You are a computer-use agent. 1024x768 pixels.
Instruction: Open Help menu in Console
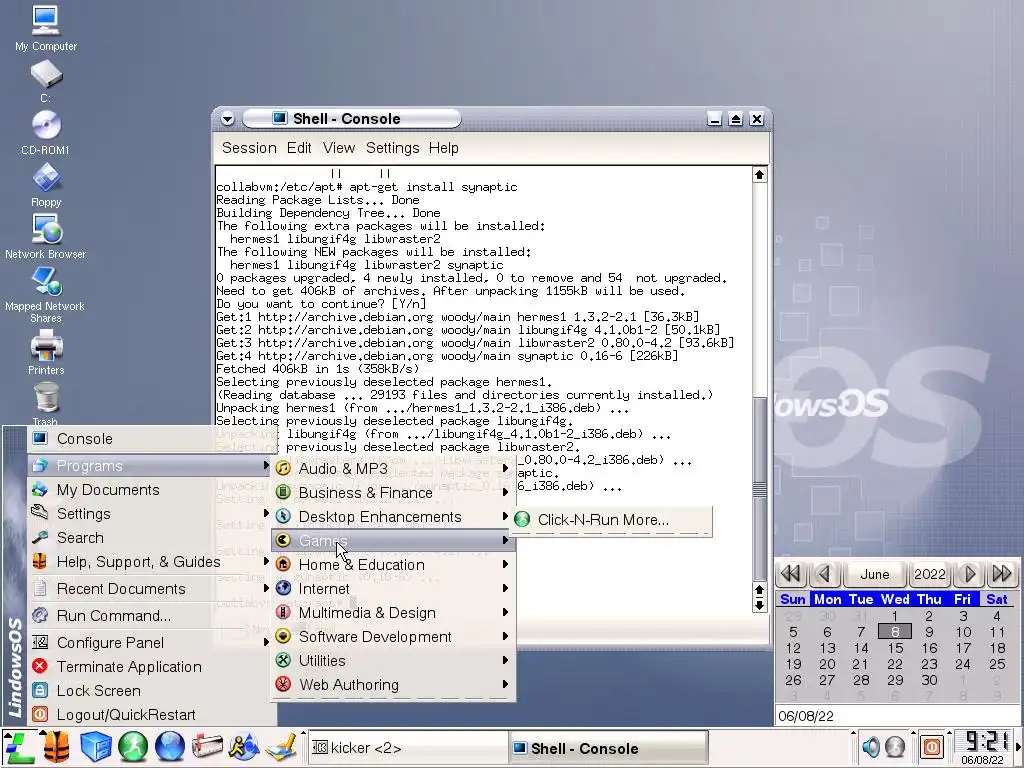(x=443, y=148)
